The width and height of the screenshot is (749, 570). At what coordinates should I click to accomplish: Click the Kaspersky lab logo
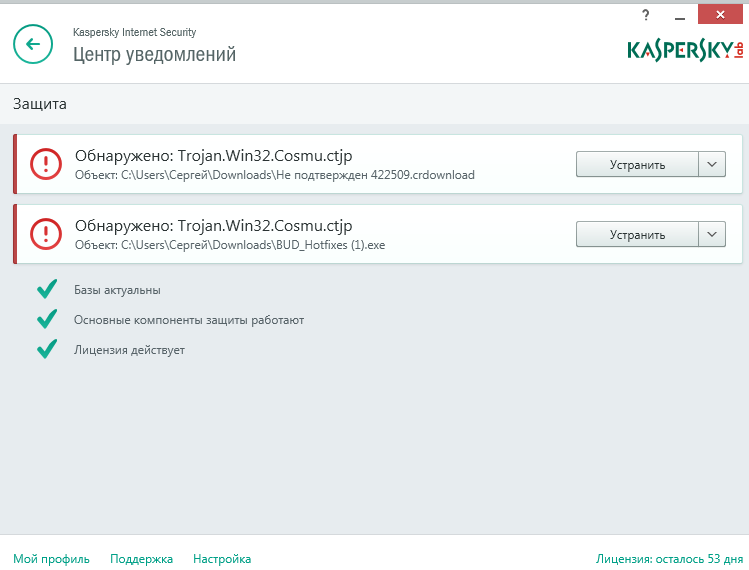click(x=685, y=51)
